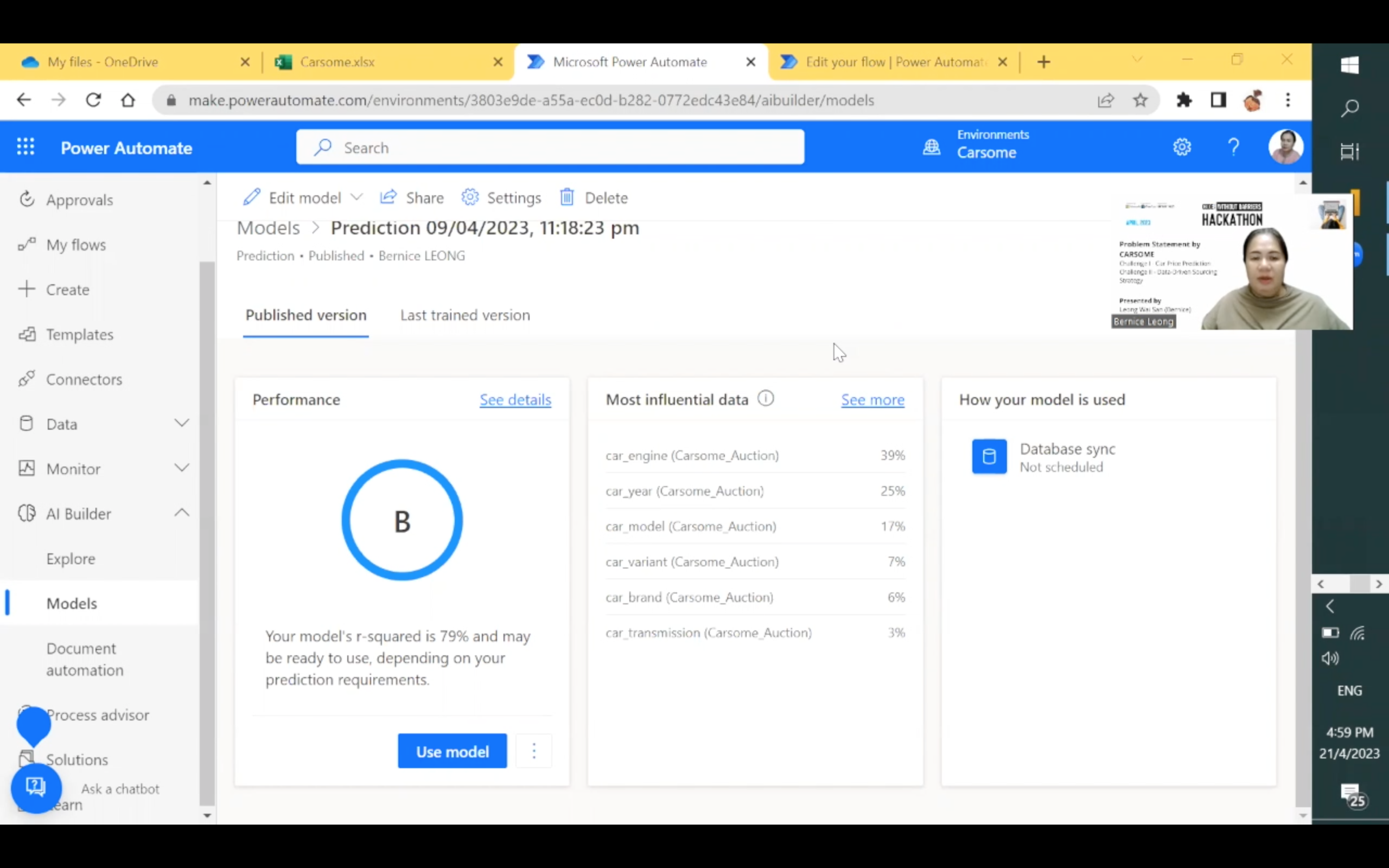Click the Settings gear in header

coord(1182,148)
